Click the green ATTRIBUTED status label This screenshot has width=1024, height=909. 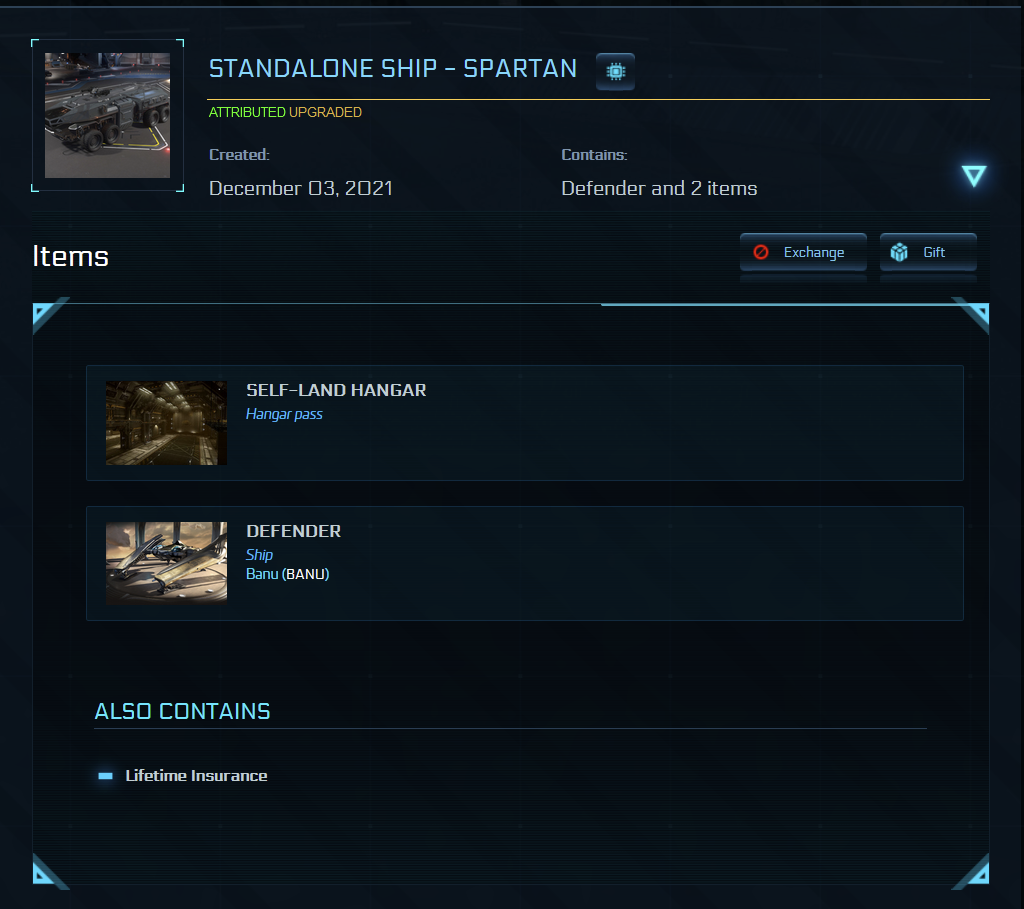(247, 113)
